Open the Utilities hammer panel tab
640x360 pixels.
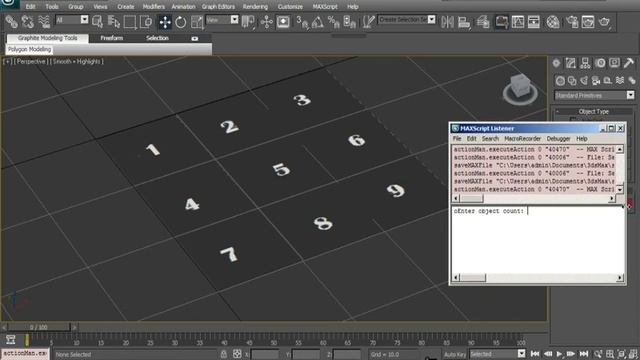629,63
